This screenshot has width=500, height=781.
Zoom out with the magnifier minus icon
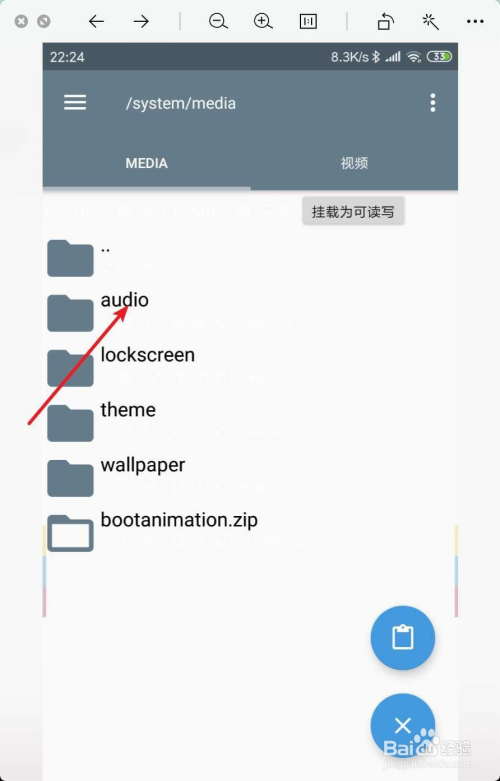point(218,21)
